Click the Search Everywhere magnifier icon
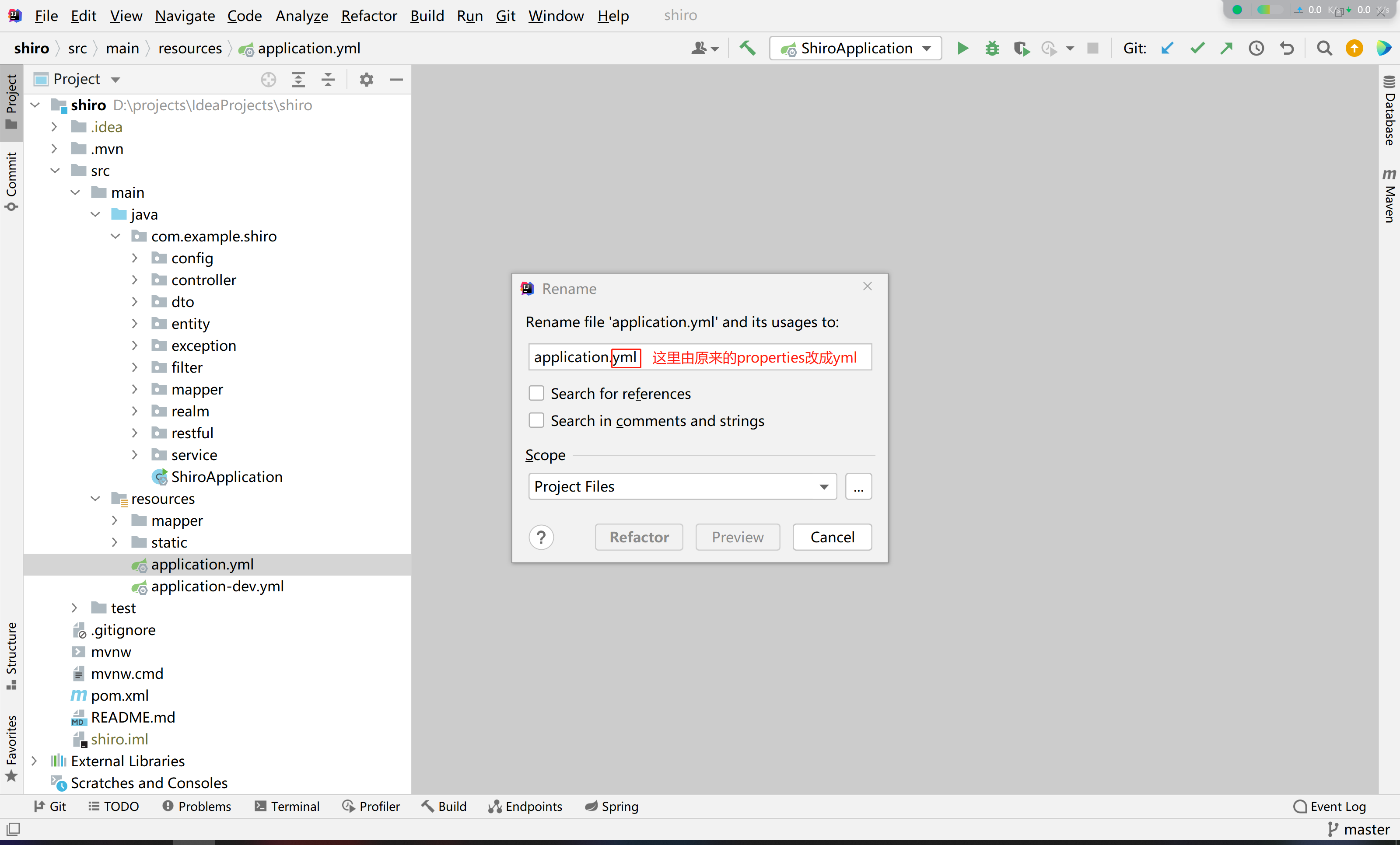 point(1324,48)
